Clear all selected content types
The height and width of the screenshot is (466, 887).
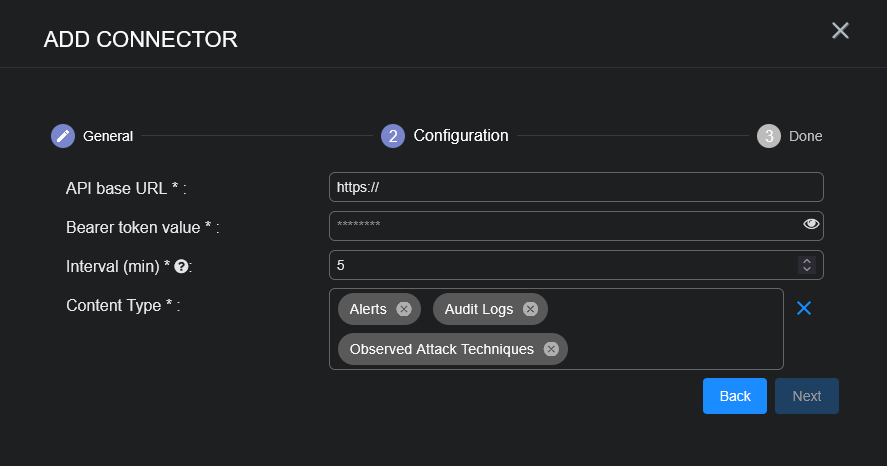click(803, 308)
